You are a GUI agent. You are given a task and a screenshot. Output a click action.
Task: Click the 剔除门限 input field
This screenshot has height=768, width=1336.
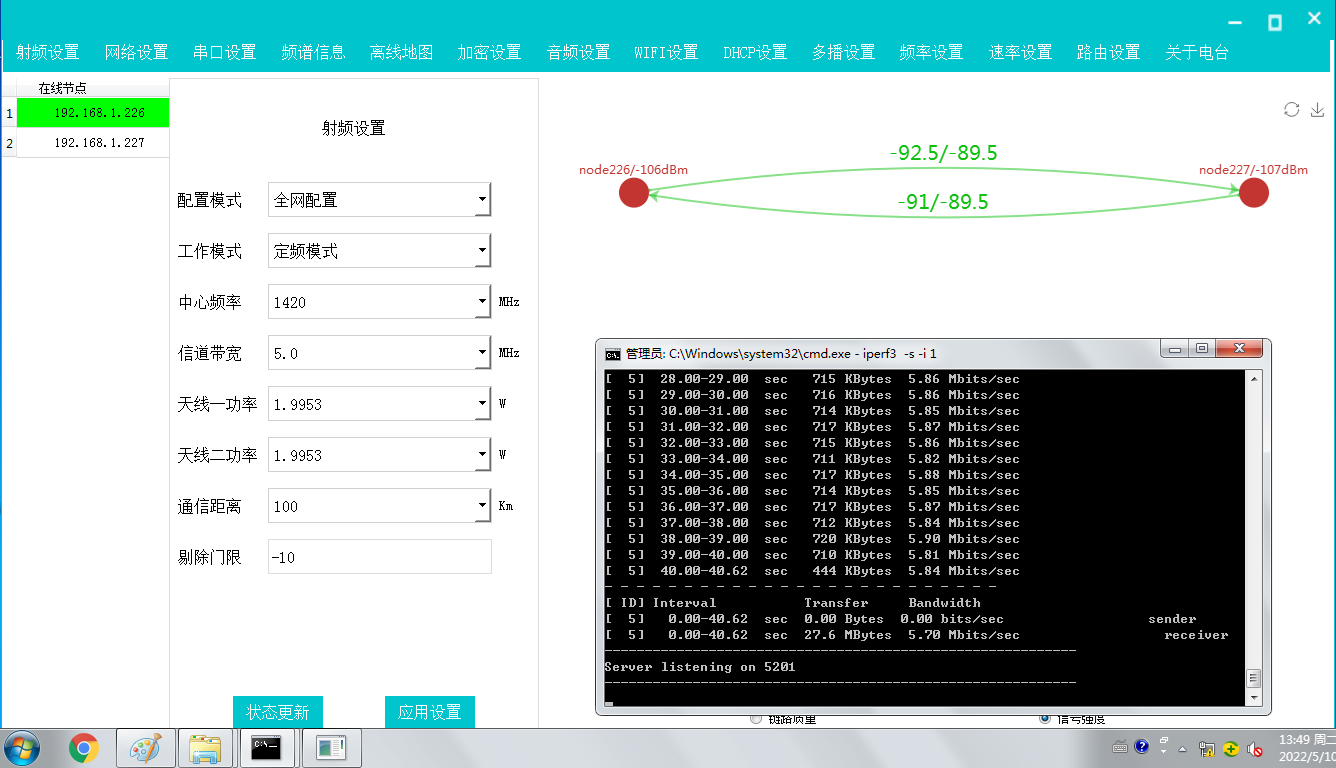tap(380, 556)
